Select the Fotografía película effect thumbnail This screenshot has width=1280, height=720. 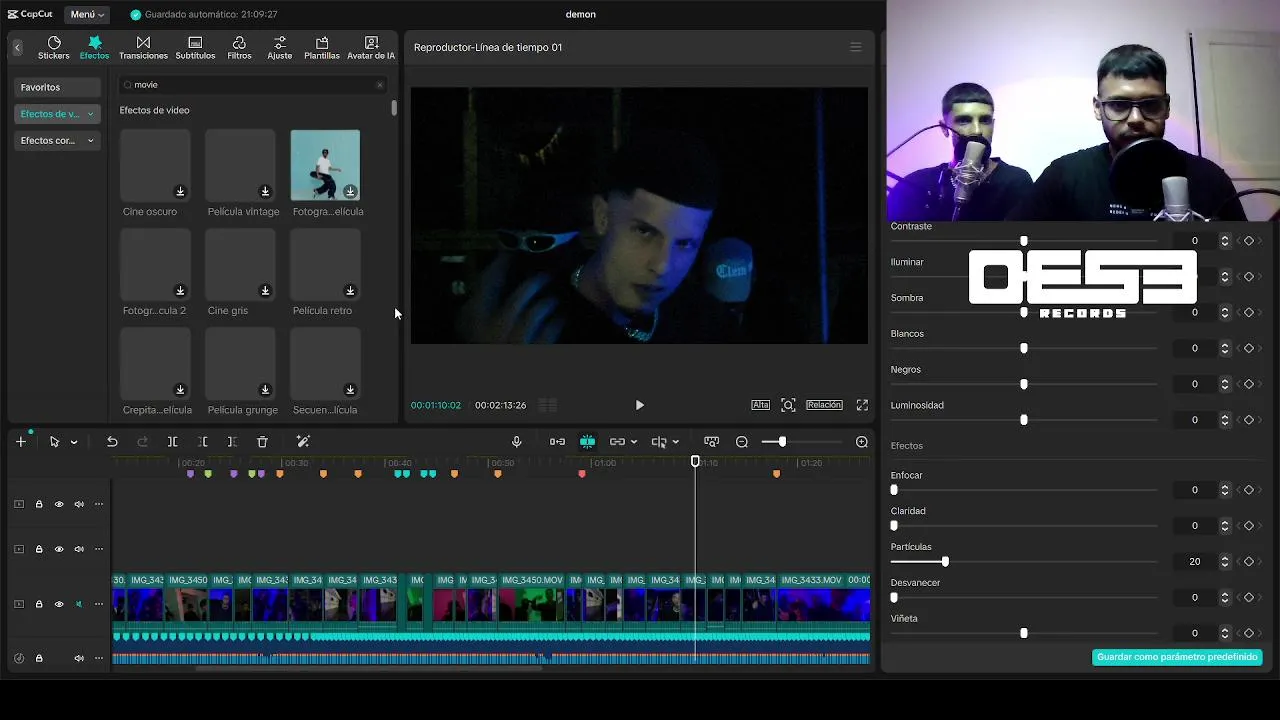tap(325, 165)
